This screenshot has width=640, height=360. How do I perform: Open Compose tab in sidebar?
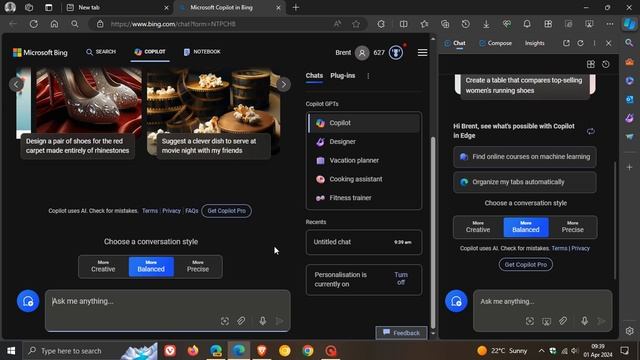[x=495, y=43]
